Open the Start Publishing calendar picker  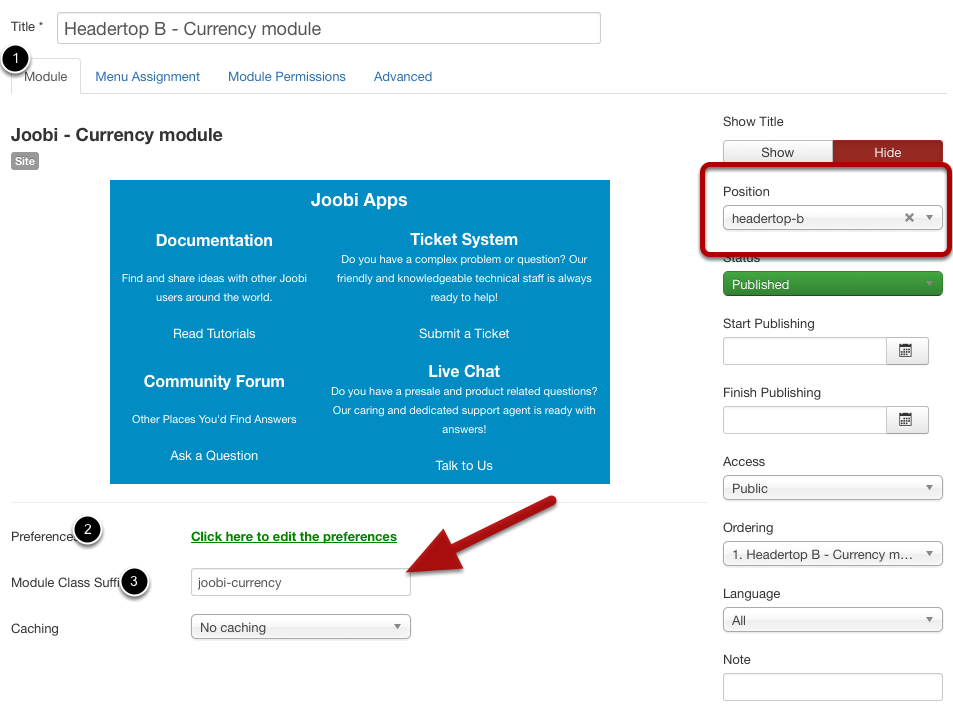click(x=906, y=351)
